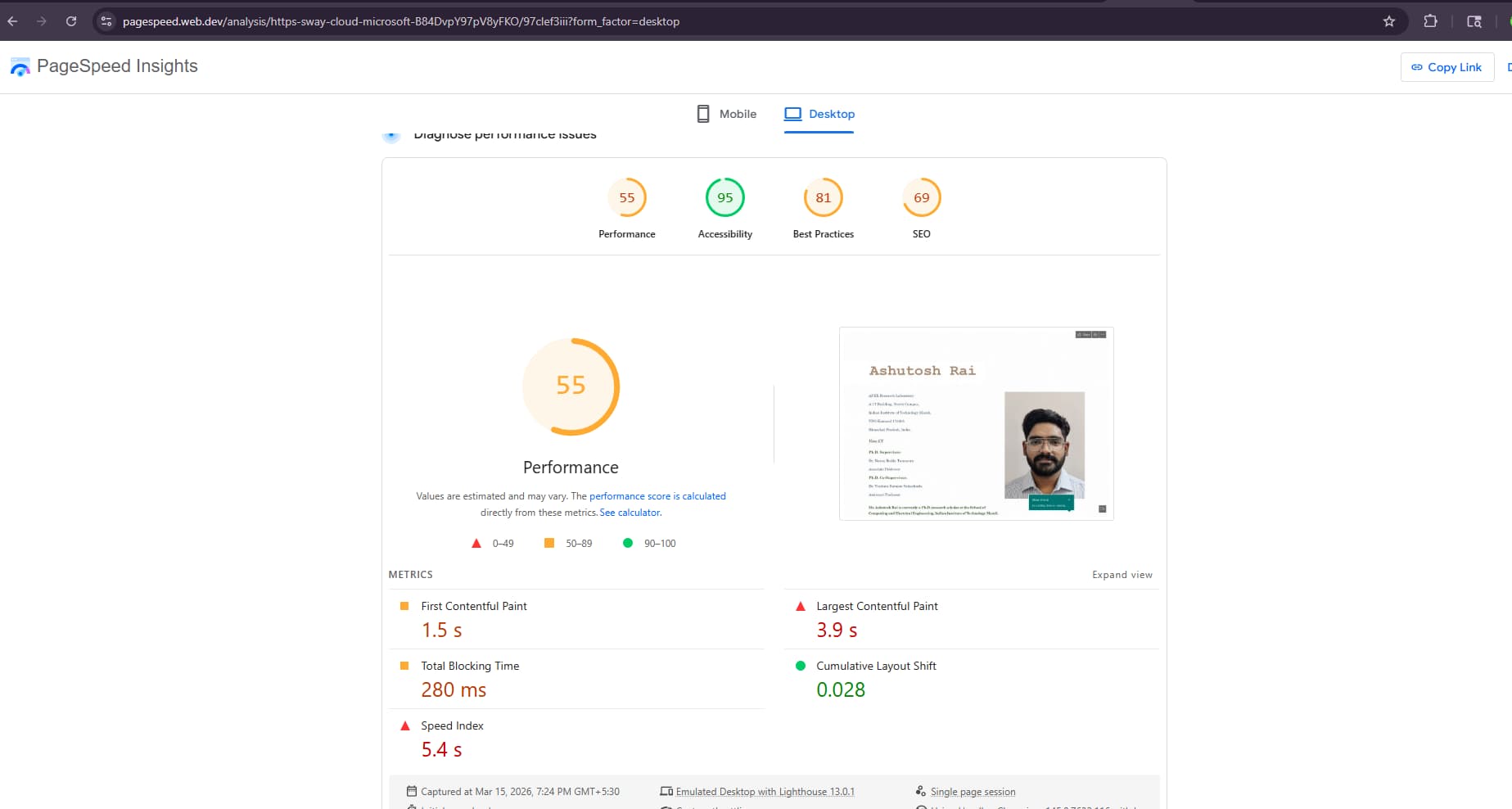Open the See calculator link
Screen dimensions: 1512x809
pyautogui.click(x=629, y=512)
